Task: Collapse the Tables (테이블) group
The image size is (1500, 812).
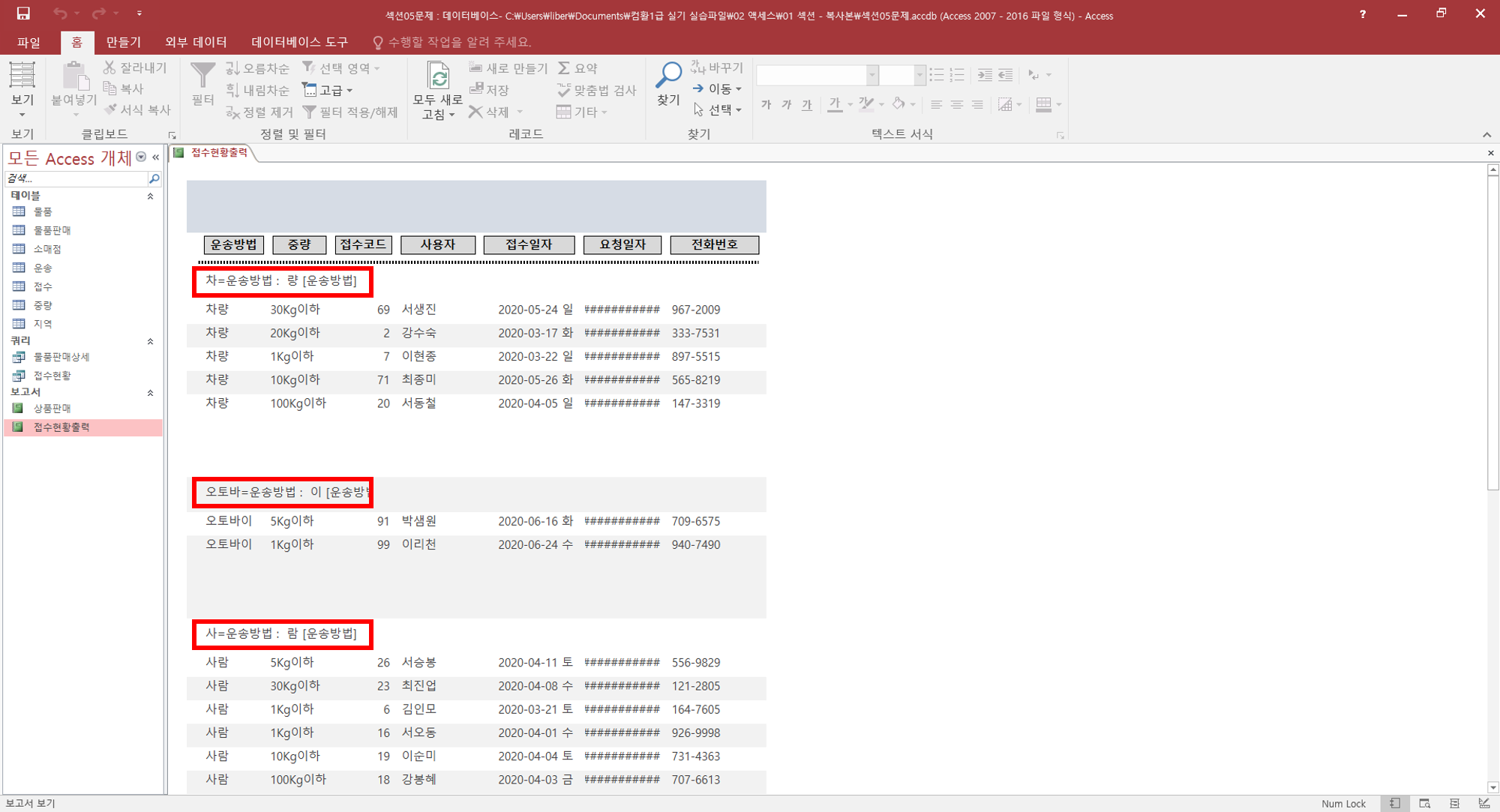Action: click(x=150, y=196)
